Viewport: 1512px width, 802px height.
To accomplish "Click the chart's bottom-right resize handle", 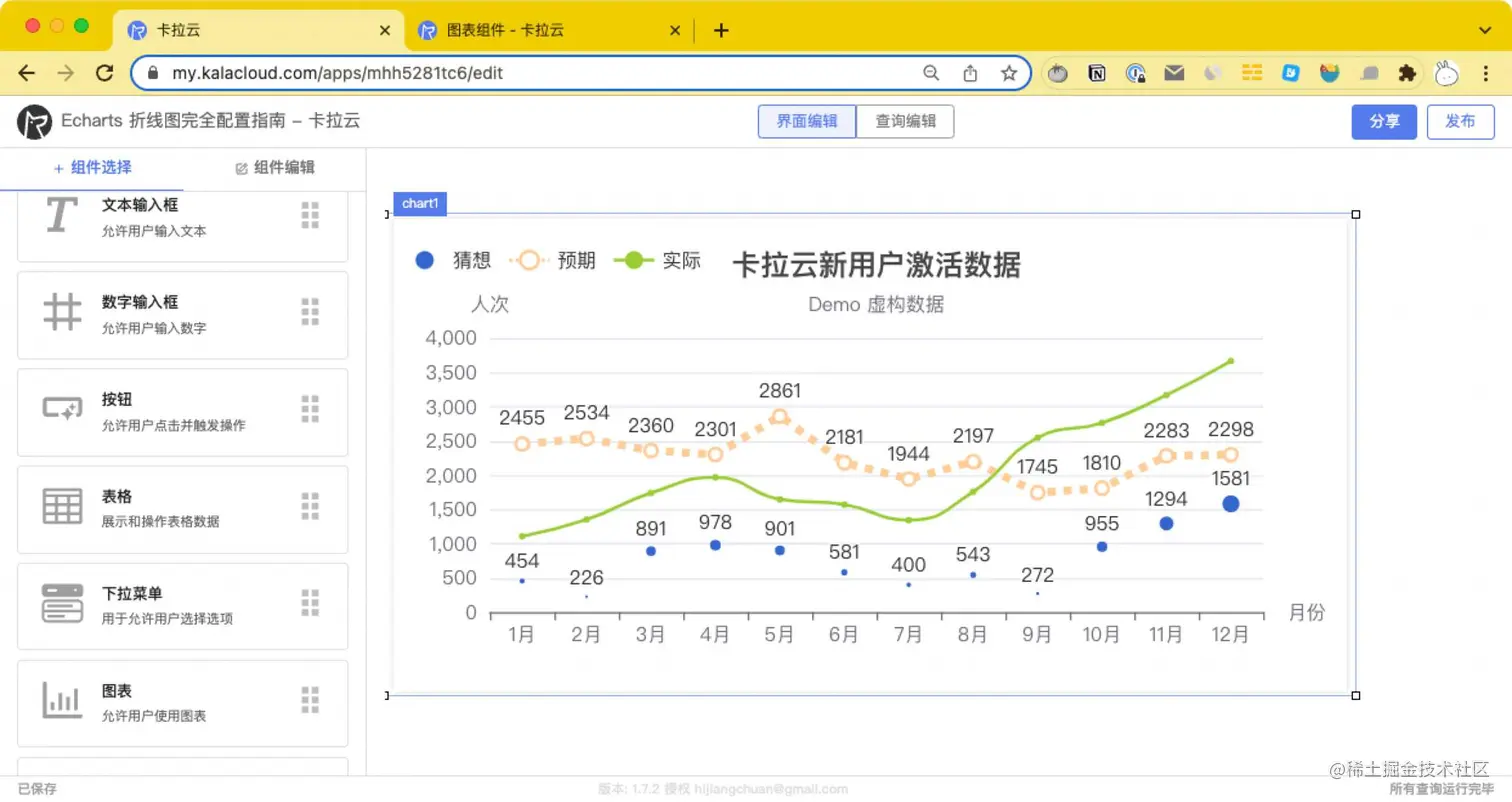I will tap(1356, 695).
